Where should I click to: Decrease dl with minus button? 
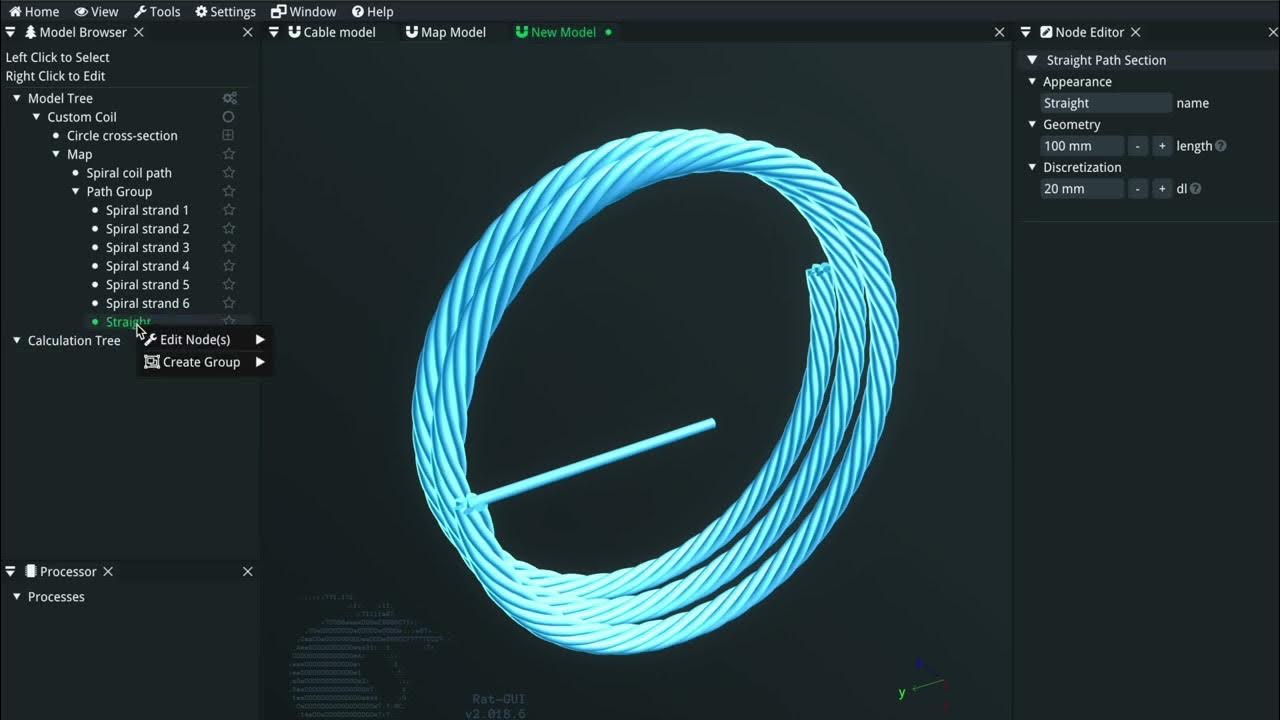tap(1137, 189)
